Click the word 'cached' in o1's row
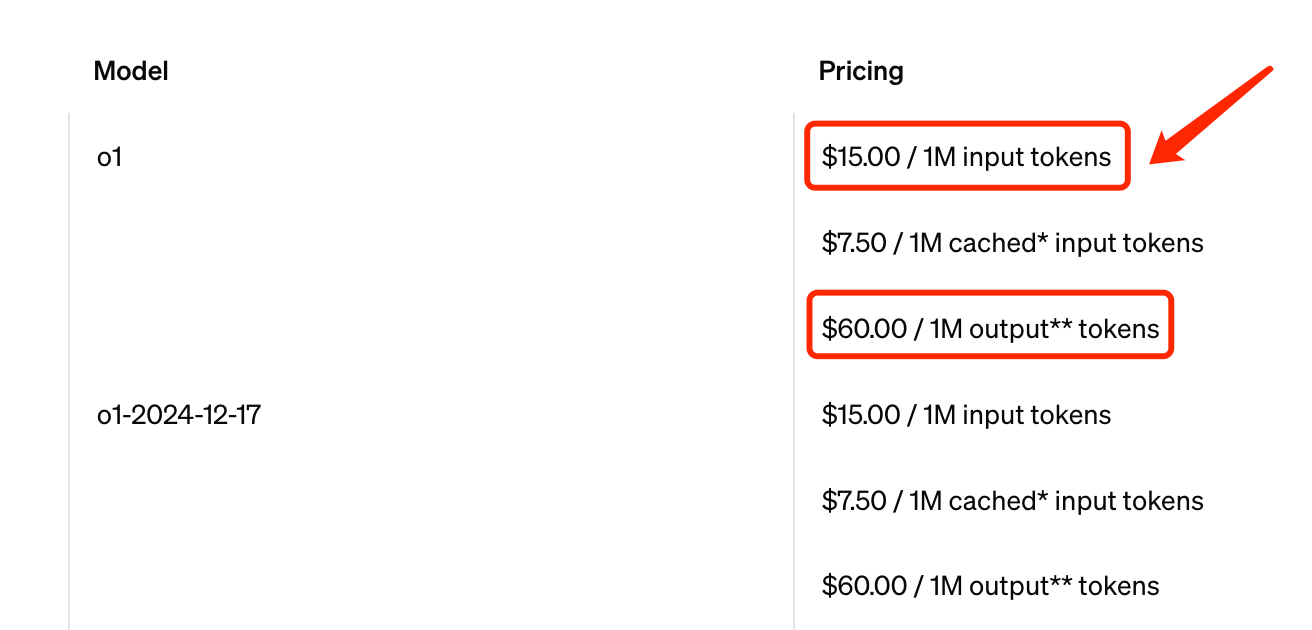This screenshot has height=630, width=1312. tap(993, 243)
